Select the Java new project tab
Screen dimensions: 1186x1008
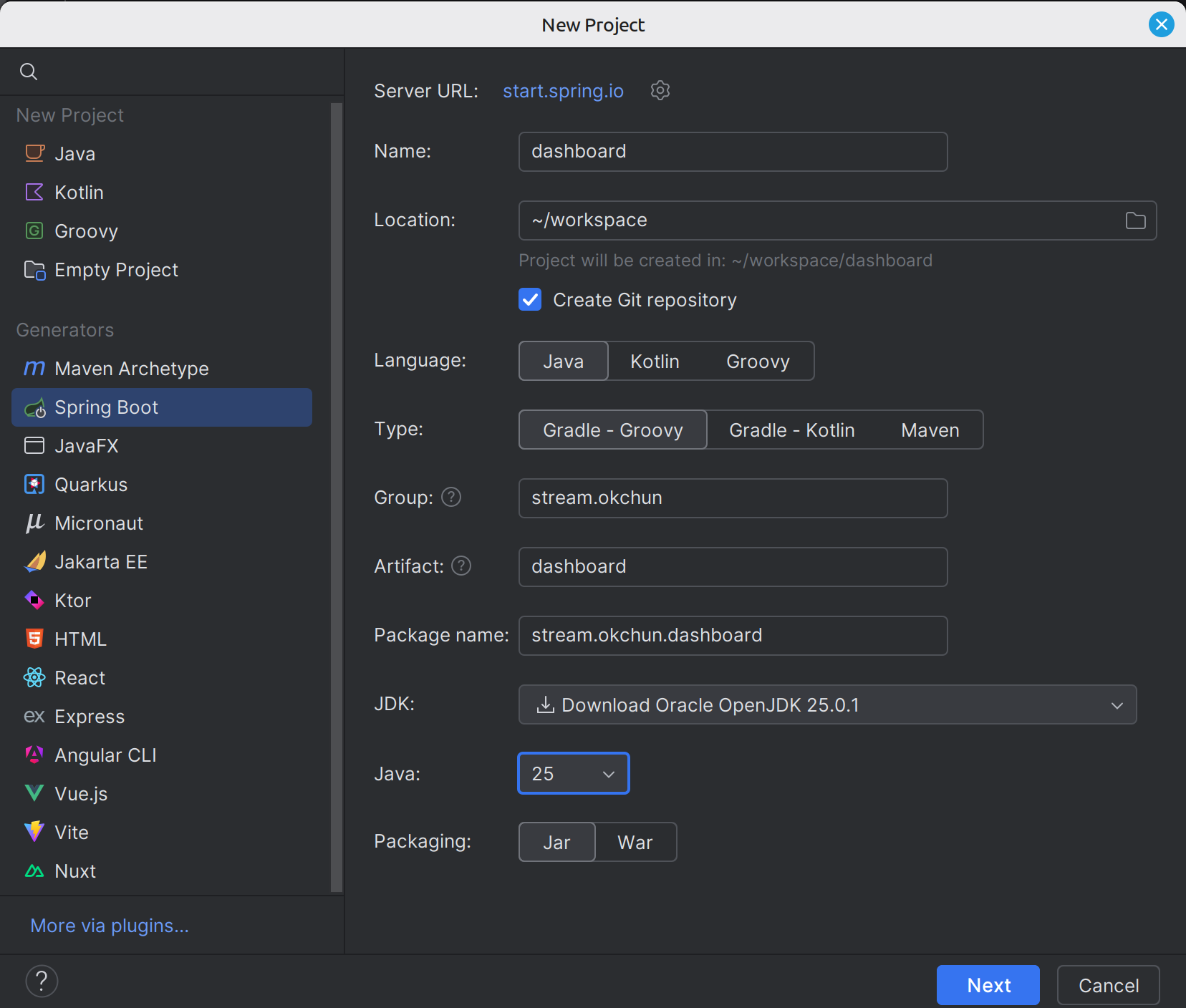coord(74,153)
